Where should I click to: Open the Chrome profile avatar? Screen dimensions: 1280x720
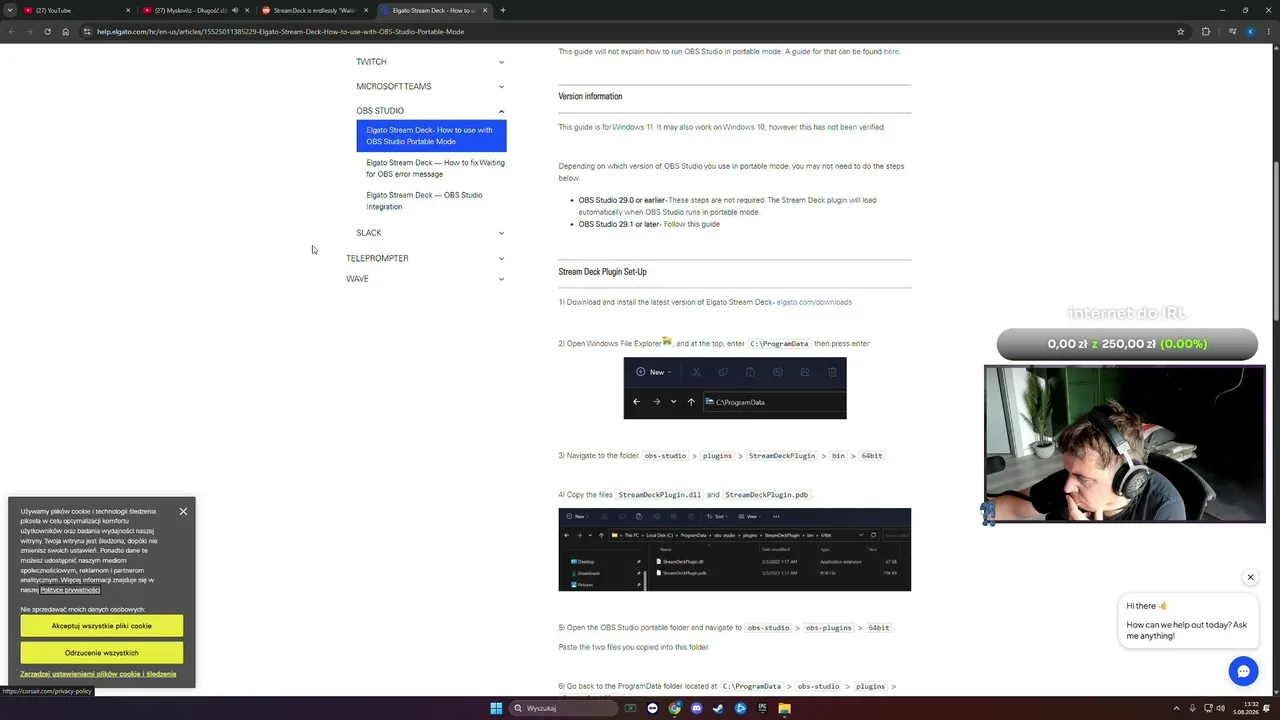coord(1250,31)
